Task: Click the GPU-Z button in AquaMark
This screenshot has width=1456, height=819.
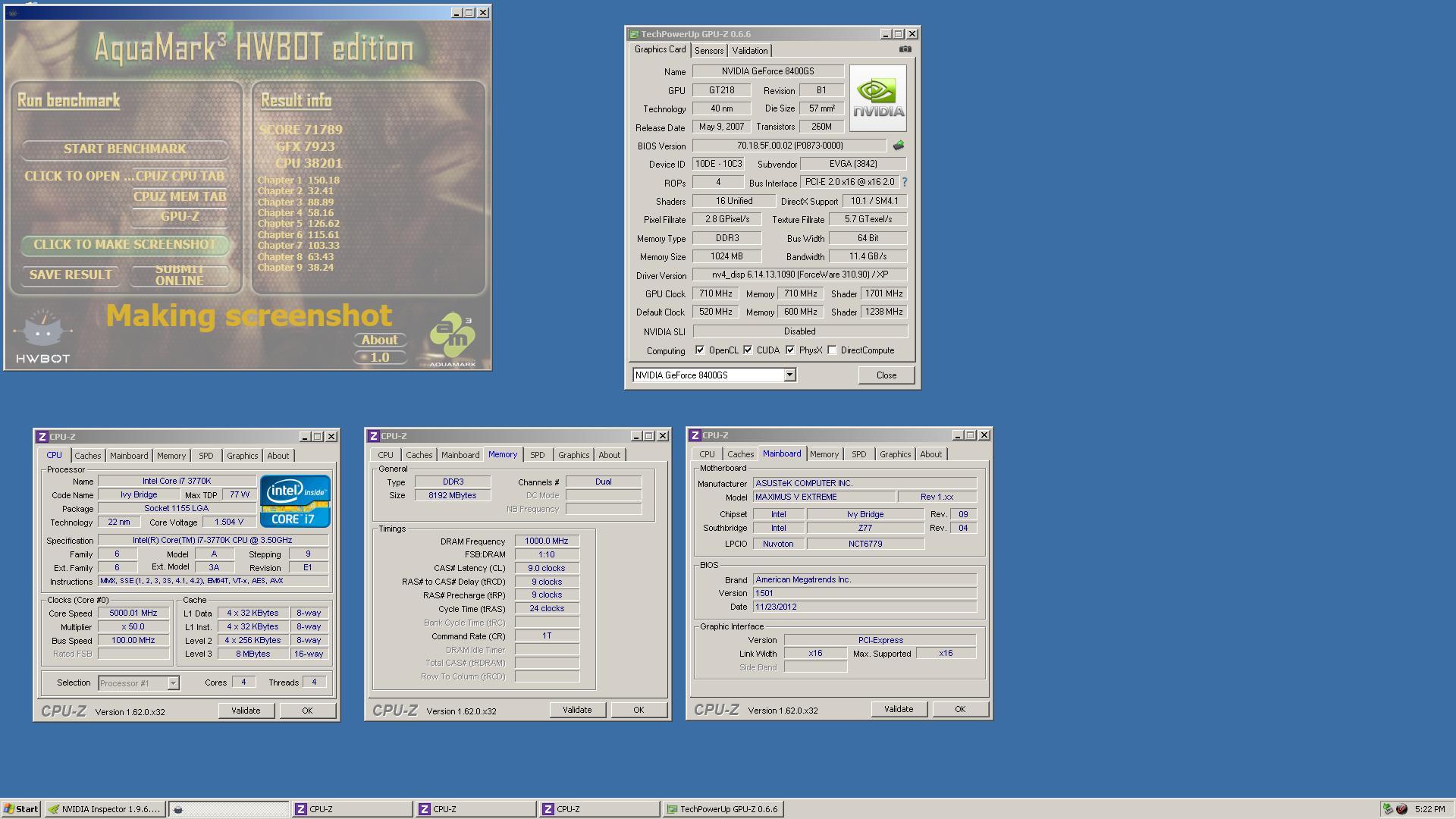Action: [180, 217]
